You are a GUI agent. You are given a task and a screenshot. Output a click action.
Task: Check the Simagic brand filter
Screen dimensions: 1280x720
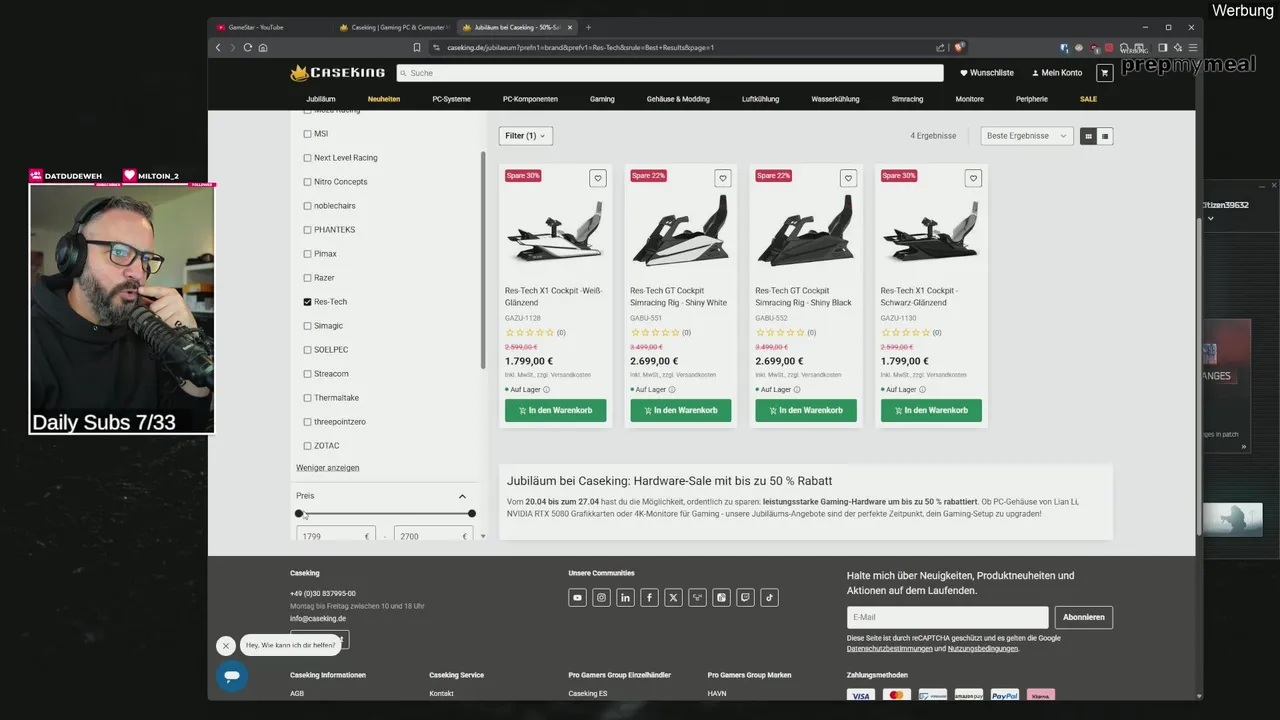point(307,326)
